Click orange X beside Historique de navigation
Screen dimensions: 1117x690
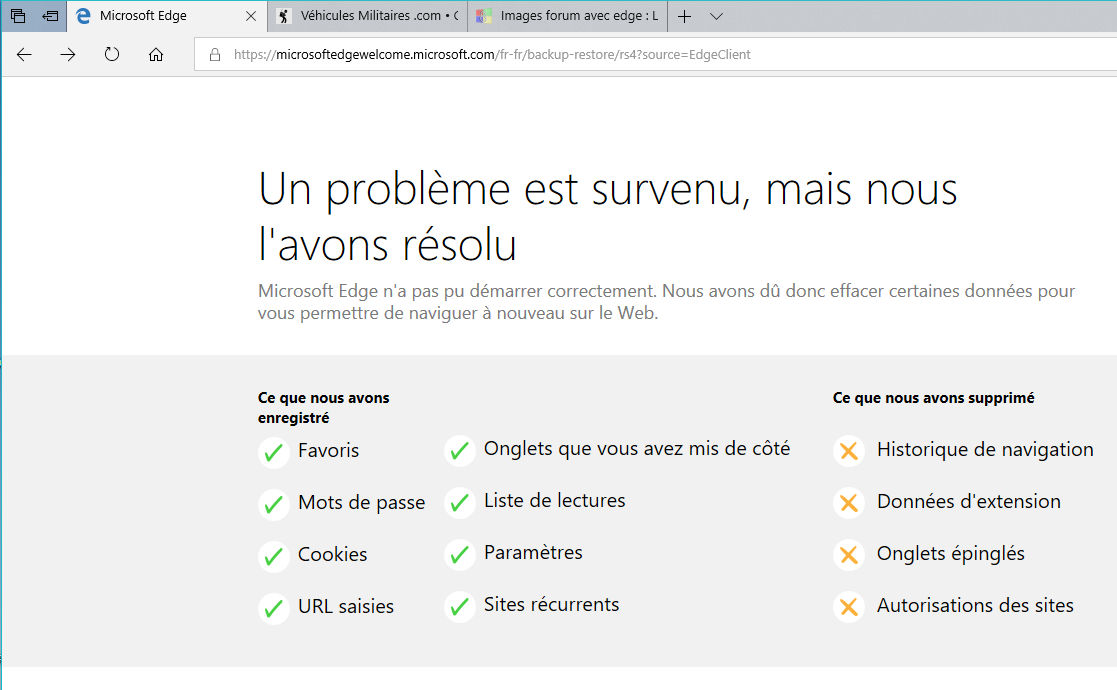(848, 450)
